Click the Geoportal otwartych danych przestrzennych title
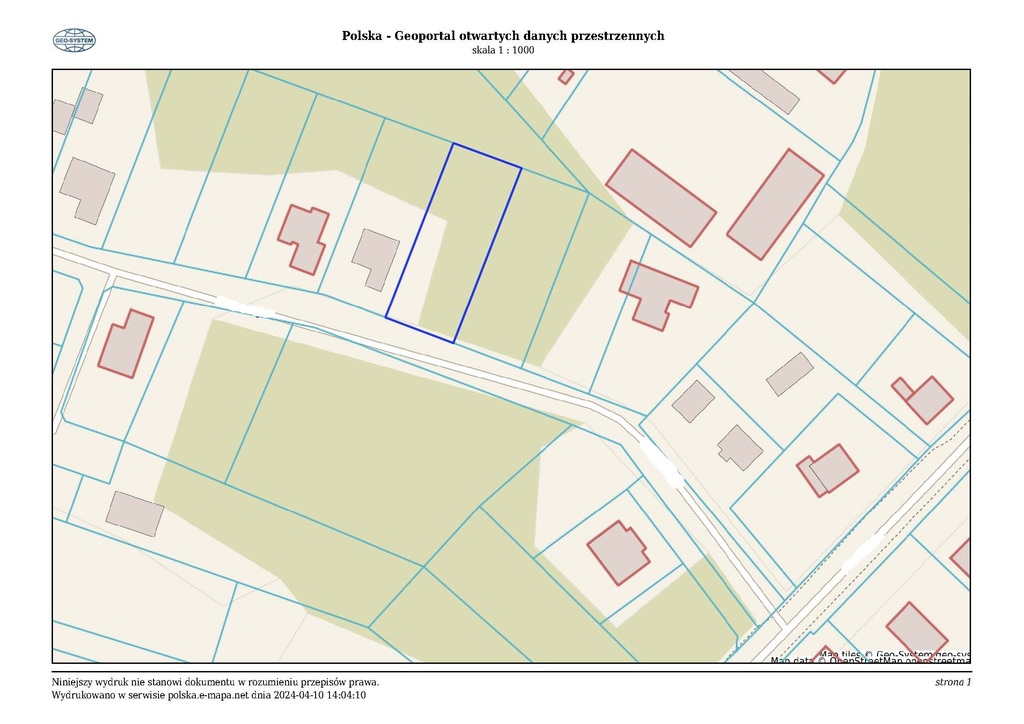The height and width of the screenshot is (724, 1024). tap(503, 35)
